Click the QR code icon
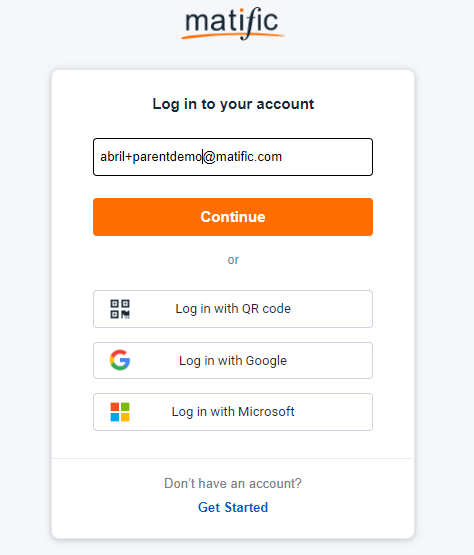Image resolution: width=474 pixels, height=555 pixels. click(120, 309)
